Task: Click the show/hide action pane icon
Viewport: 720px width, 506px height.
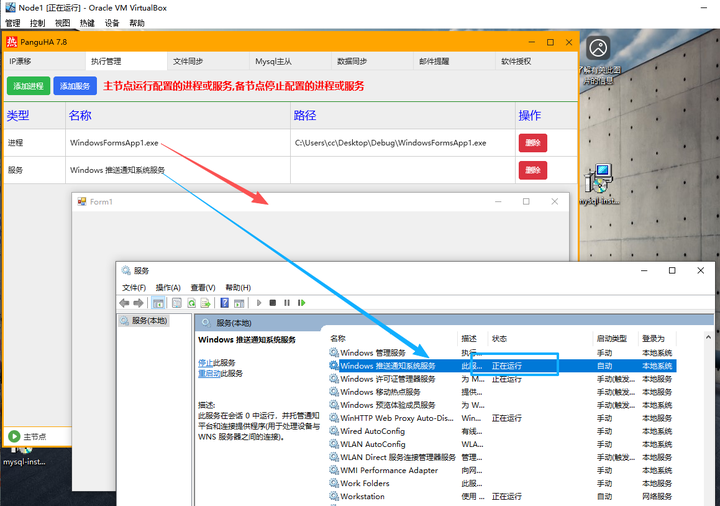Action: [239, 303]
